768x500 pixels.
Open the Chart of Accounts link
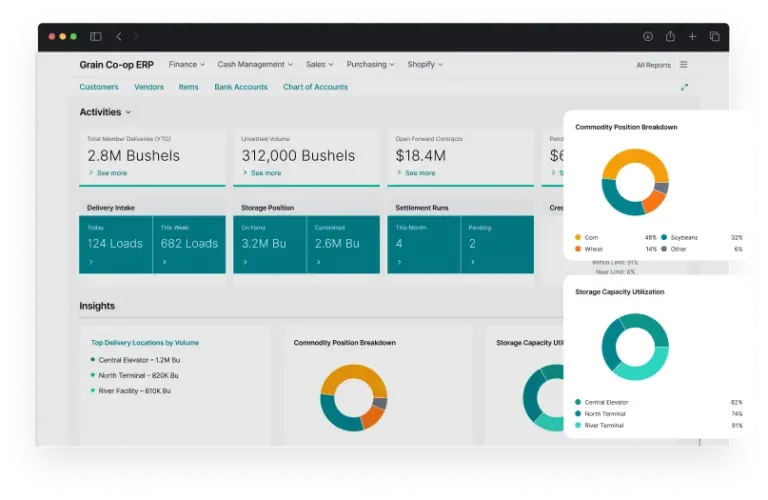315,87
